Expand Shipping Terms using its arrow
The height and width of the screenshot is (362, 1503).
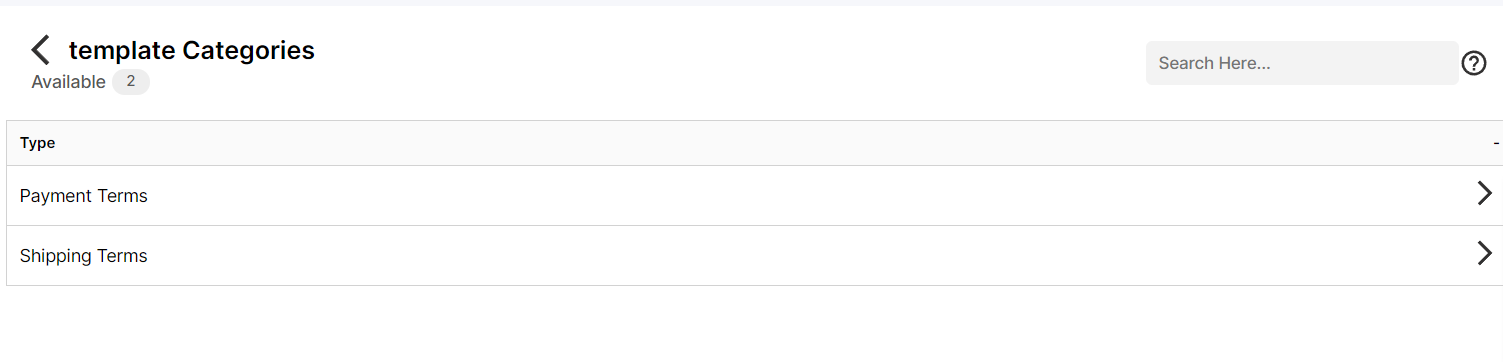tap(1484, 254)
